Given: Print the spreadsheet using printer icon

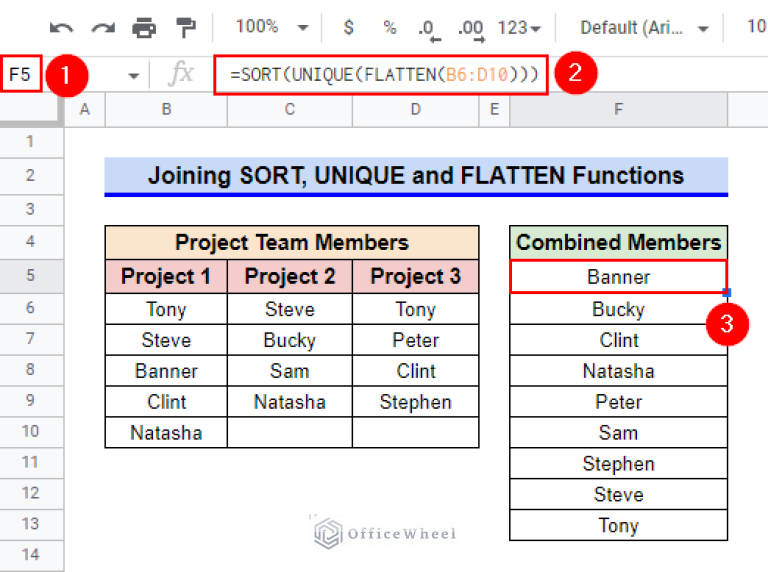Looking at the screenshot, I should [x=144, y=27].
